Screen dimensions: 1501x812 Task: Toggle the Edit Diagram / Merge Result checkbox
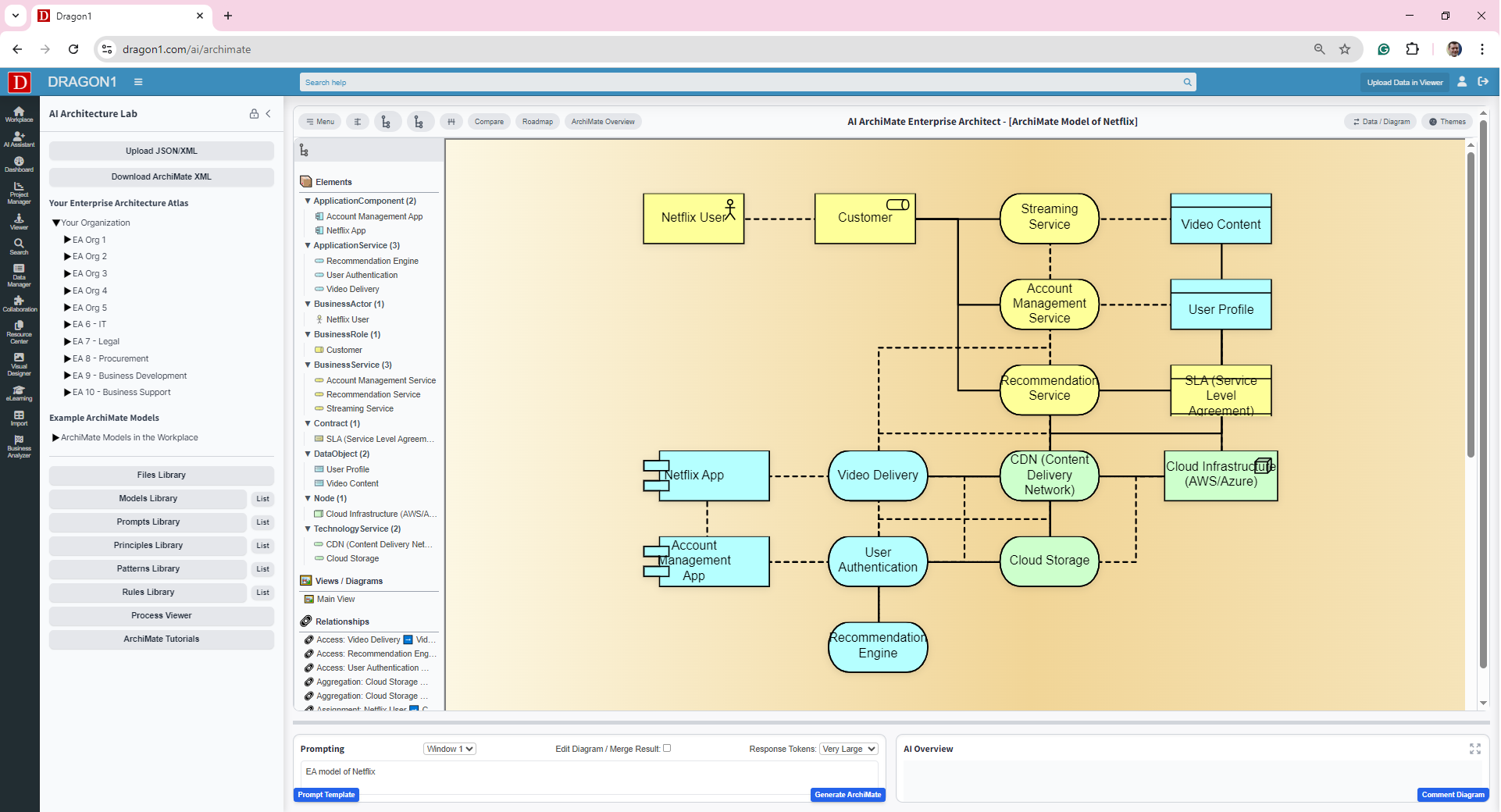click(667, 748)
